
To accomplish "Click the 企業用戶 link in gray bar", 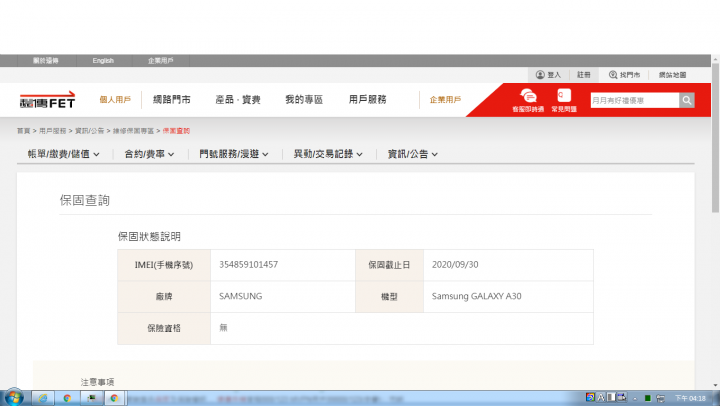I will pos(161,61).
